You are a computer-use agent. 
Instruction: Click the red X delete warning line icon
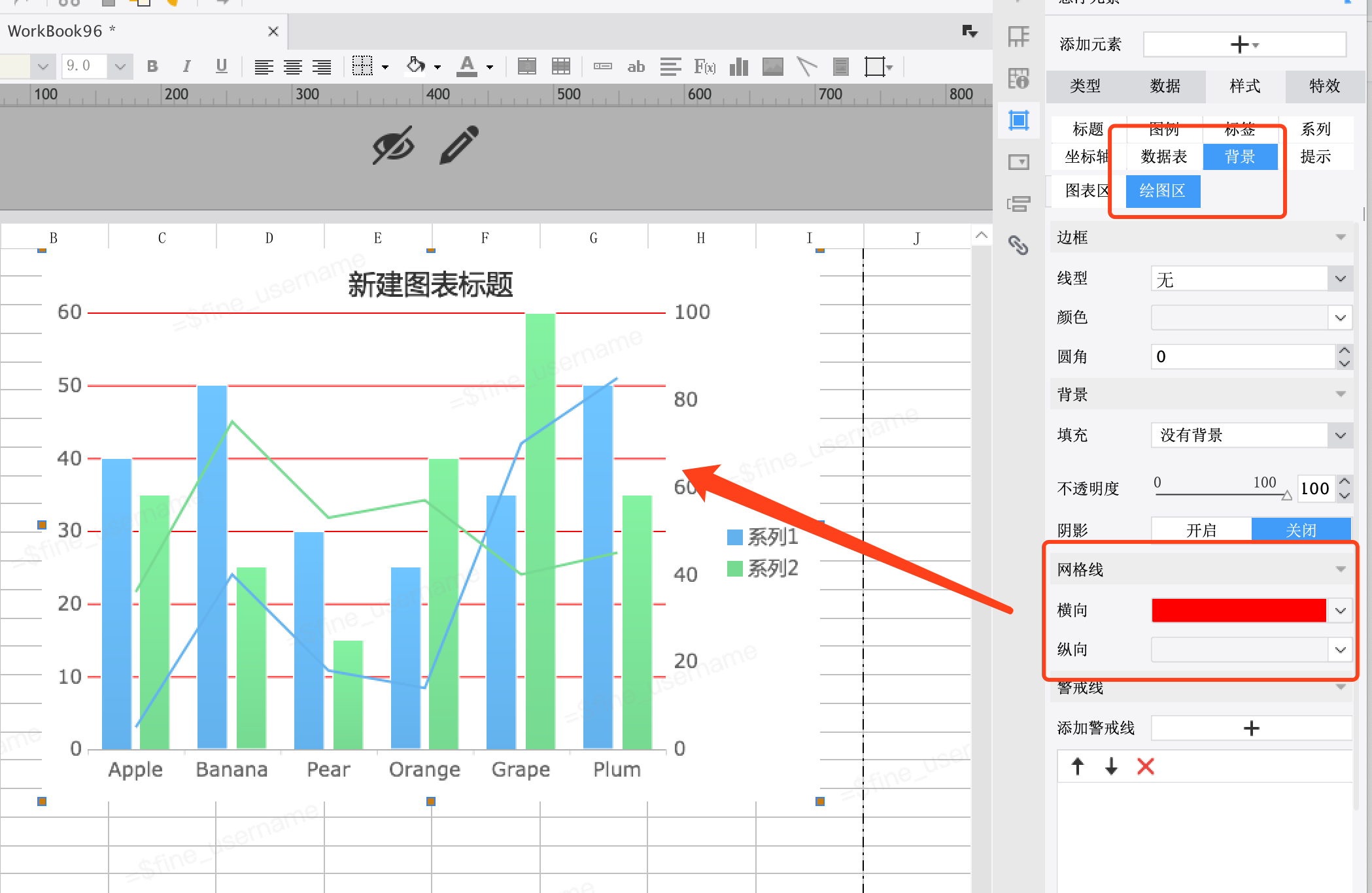click(x=1146, y=766)
